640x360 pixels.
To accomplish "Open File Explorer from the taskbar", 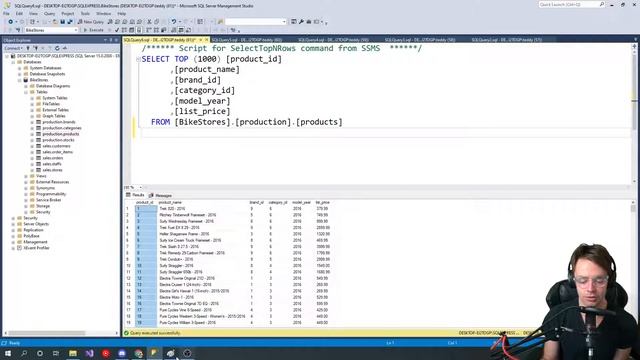I will point(73,353).
